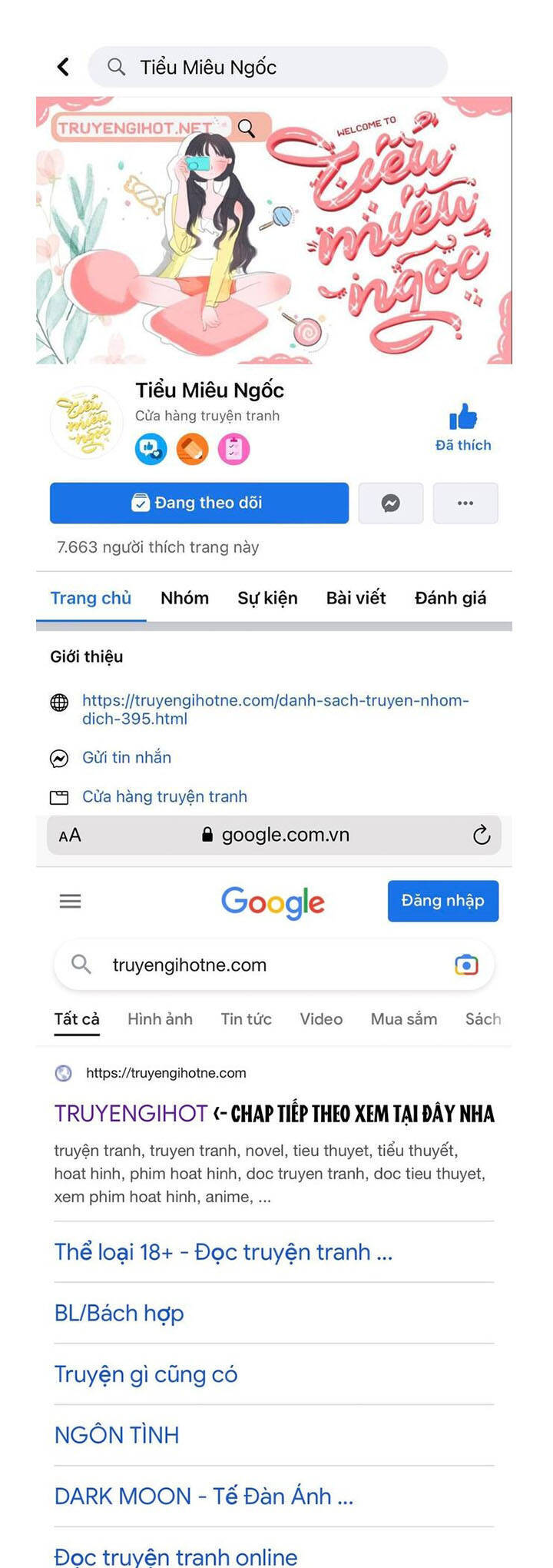Select the Hình ảnh search filter
This screenshot has height=1568, width=553.
160,1019
